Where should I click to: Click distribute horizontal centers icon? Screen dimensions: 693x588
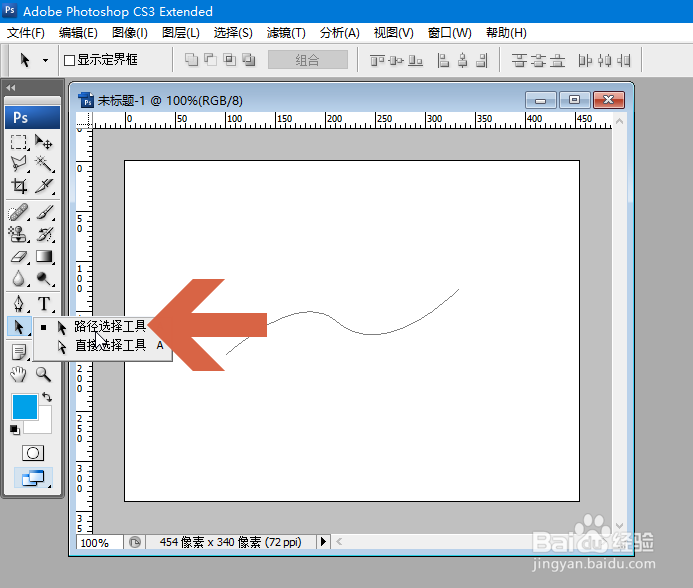604,60
